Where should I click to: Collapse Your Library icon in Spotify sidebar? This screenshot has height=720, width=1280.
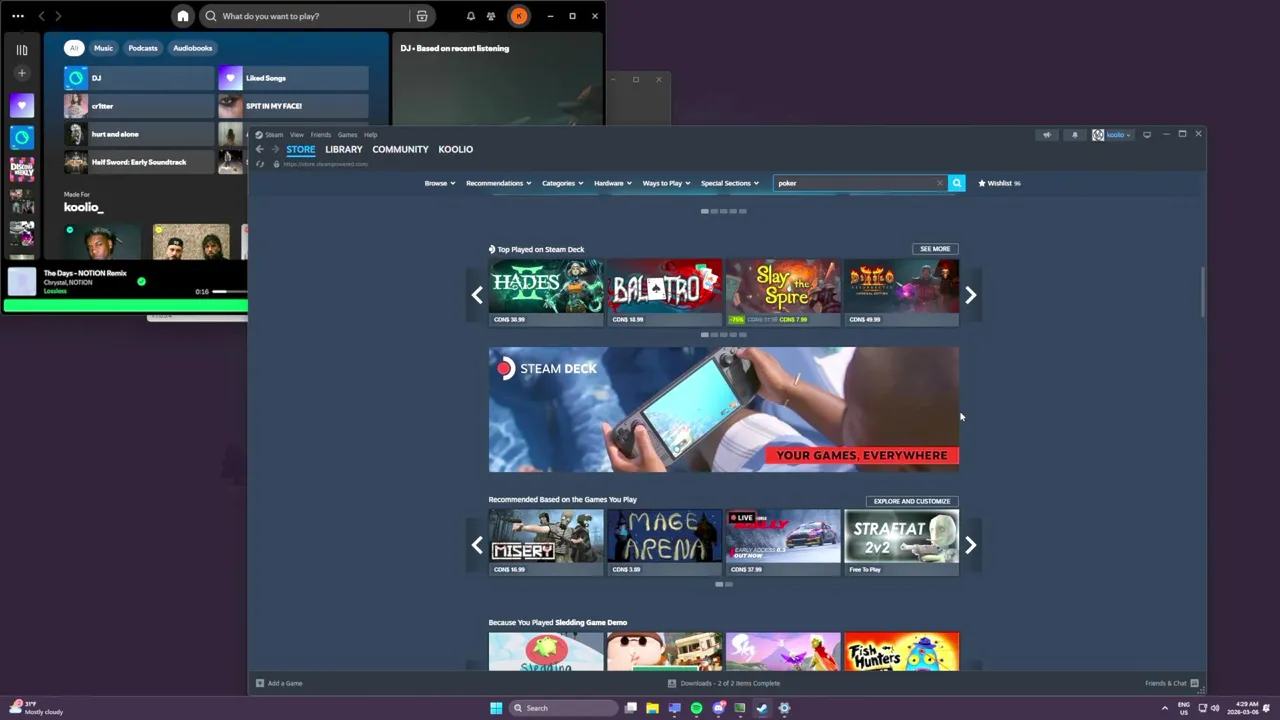click(22, 49)
